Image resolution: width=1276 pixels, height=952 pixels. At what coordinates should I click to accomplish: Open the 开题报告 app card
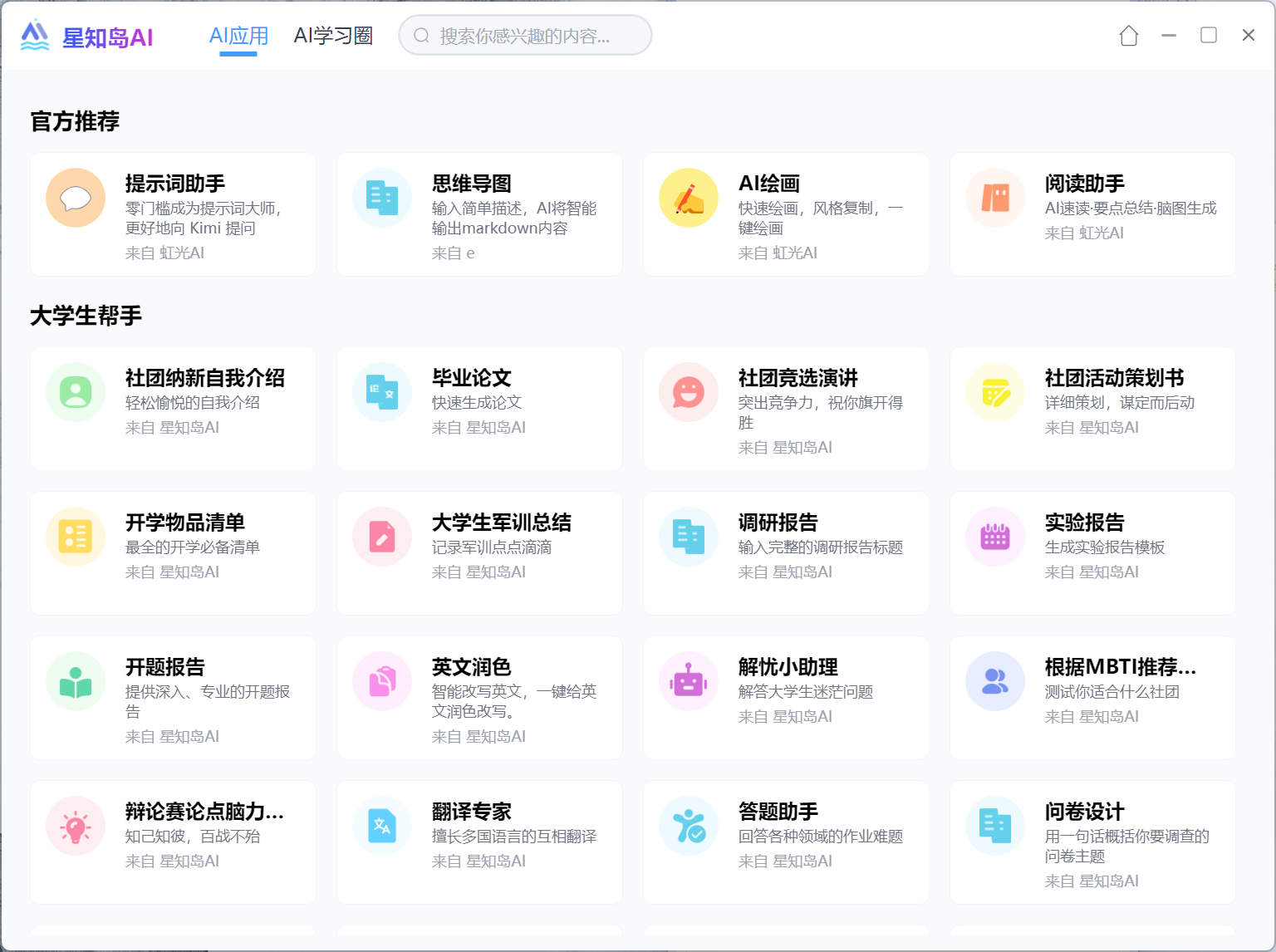coord(172,698)
